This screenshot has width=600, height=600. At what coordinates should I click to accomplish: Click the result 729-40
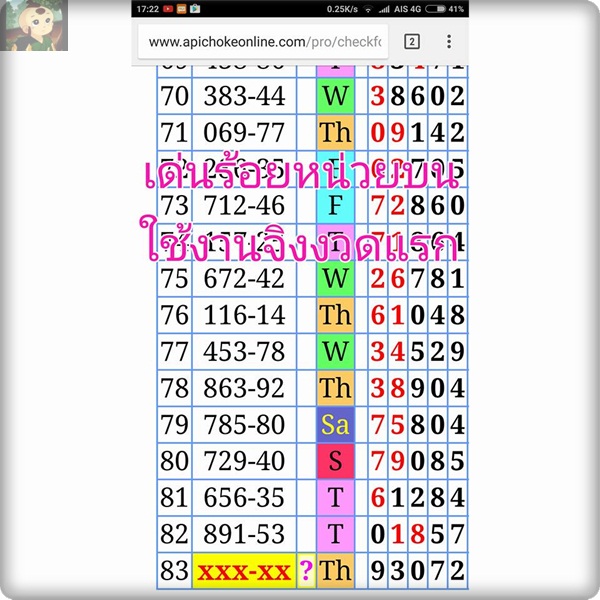click(244, 461)
